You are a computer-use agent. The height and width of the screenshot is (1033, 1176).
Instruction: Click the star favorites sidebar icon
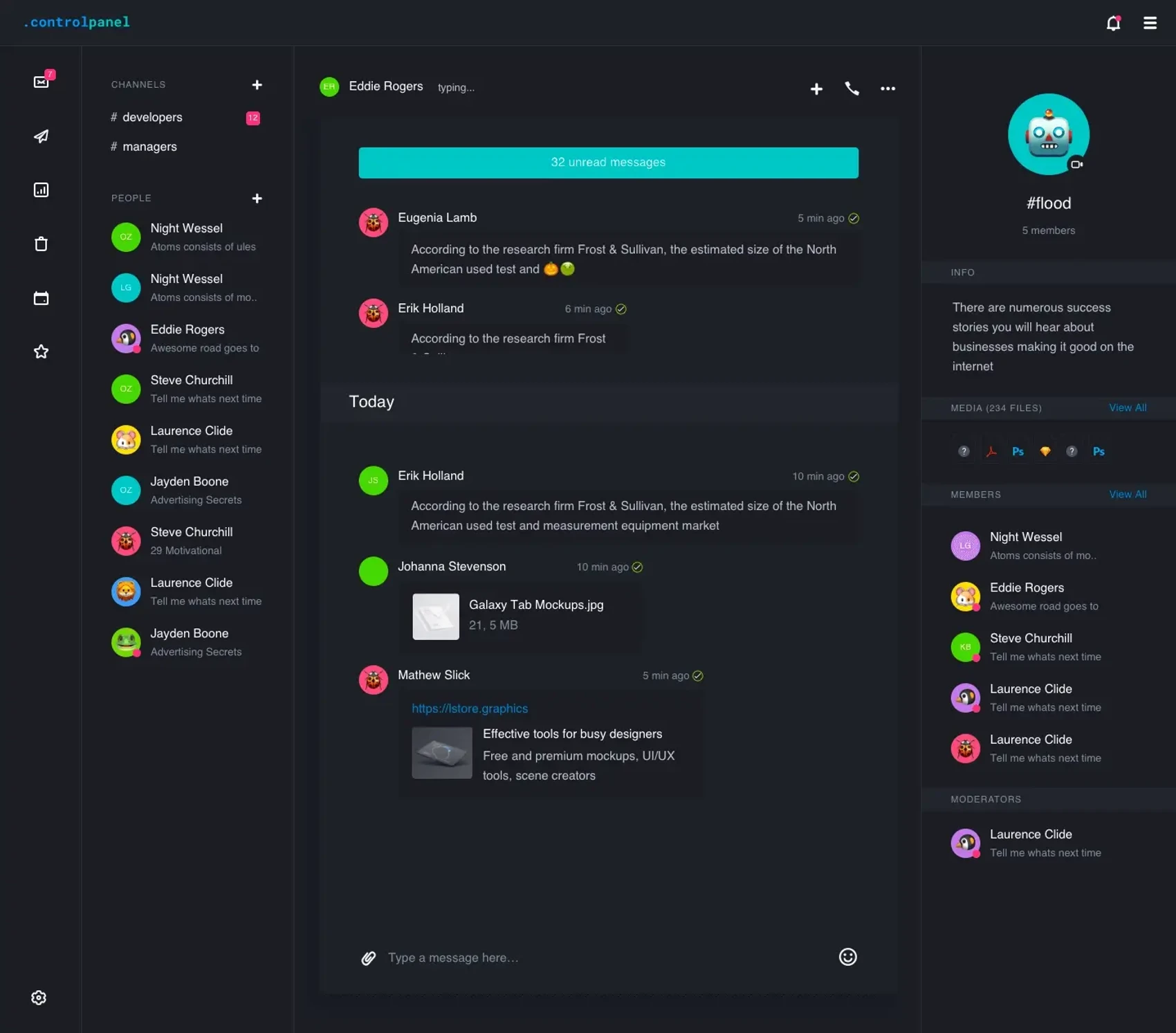pyautogui.click(x=41, y=351)
